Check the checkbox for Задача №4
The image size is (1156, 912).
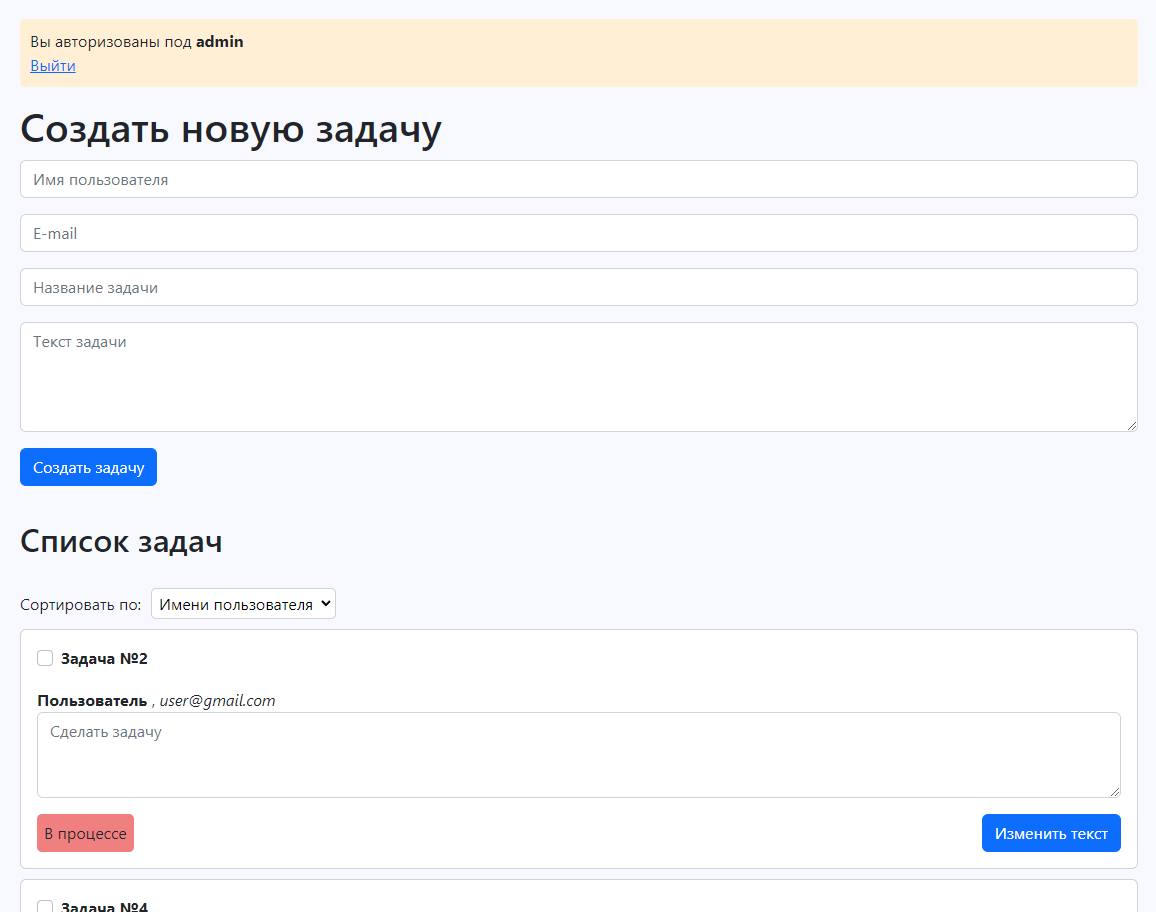coord(45,905)
